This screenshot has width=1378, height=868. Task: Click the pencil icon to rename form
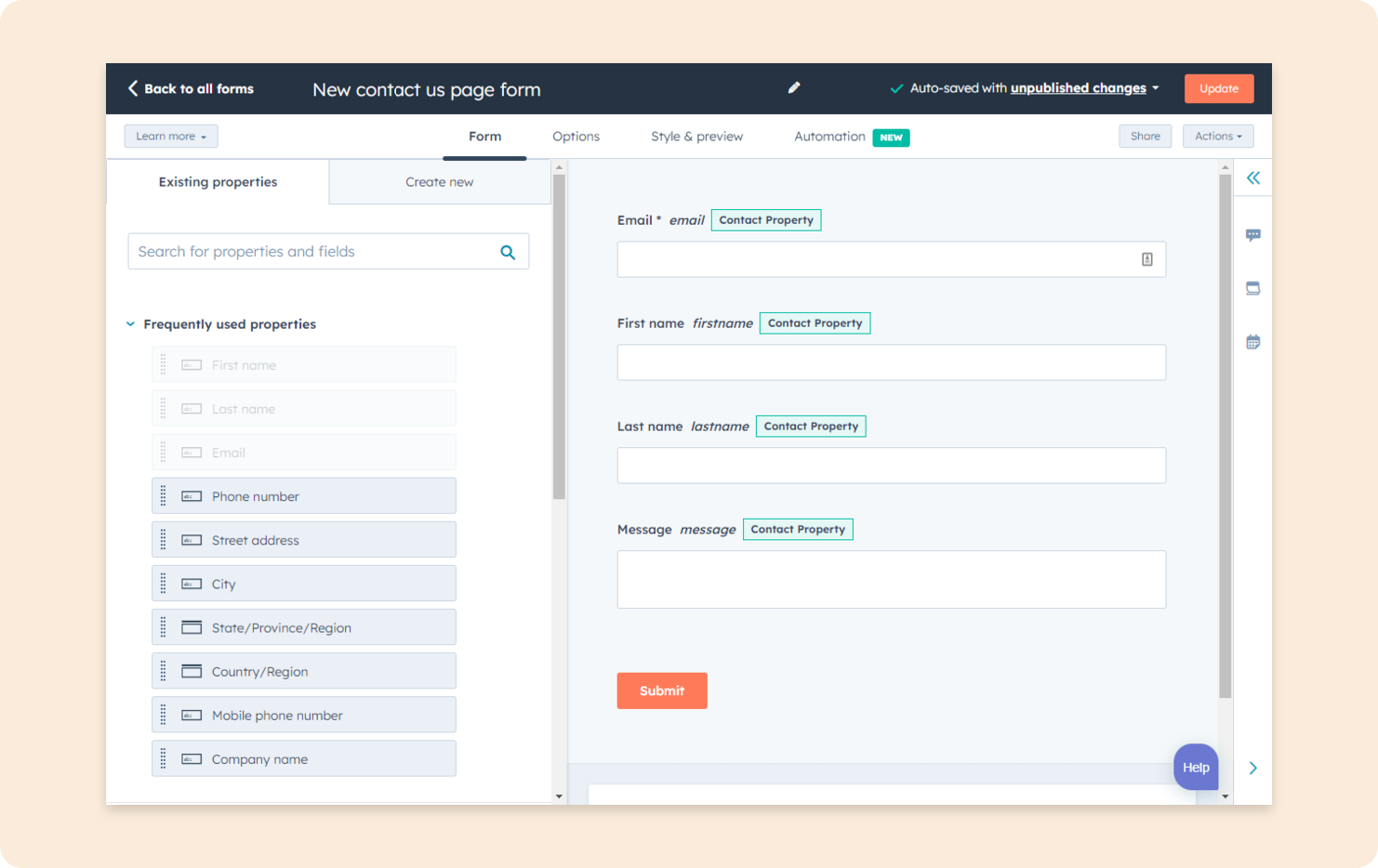click(x=793, y=87)
